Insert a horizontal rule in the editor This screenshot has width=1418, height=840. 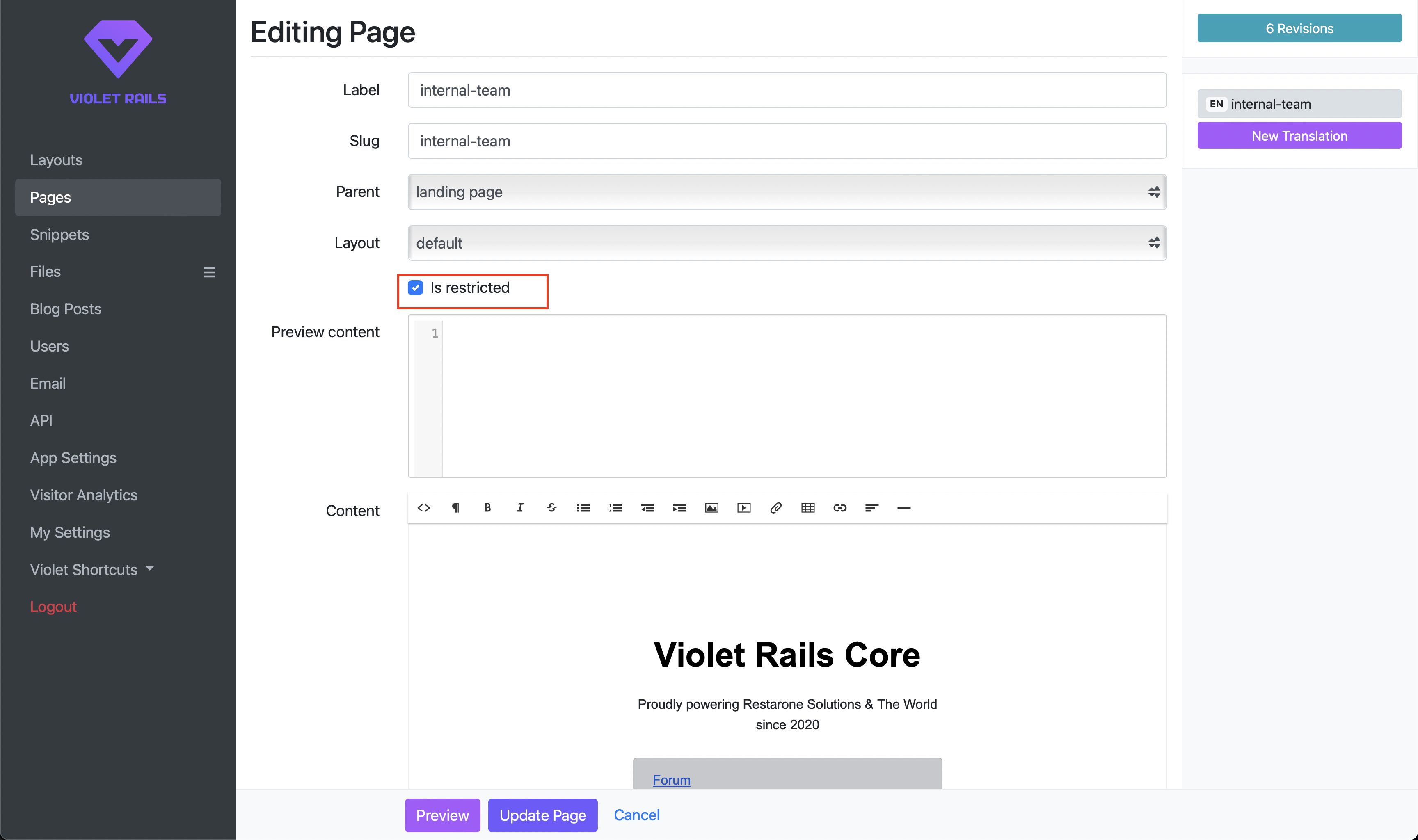point(904,508)
